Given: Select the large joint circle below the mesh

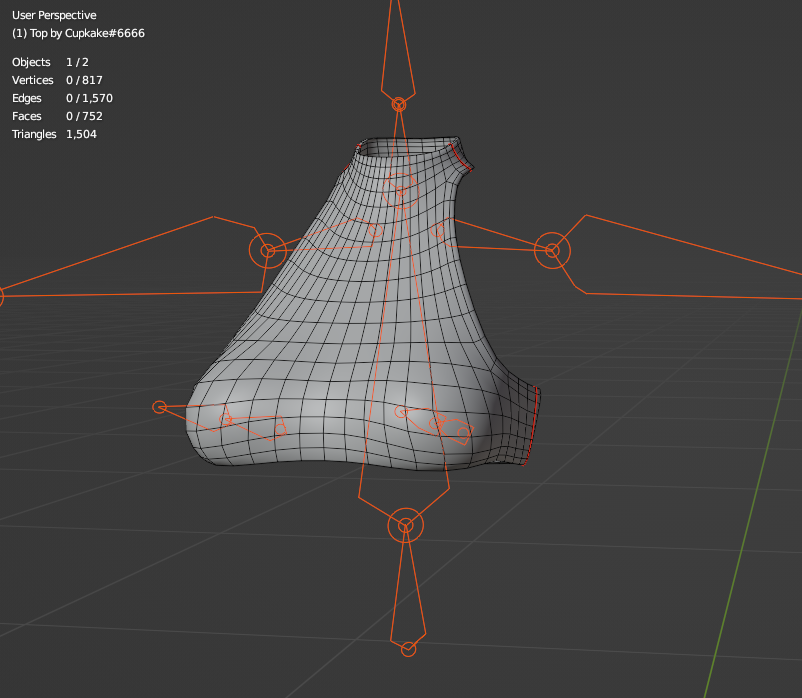Looking at the screenshot, I should (x=405, y=525).
